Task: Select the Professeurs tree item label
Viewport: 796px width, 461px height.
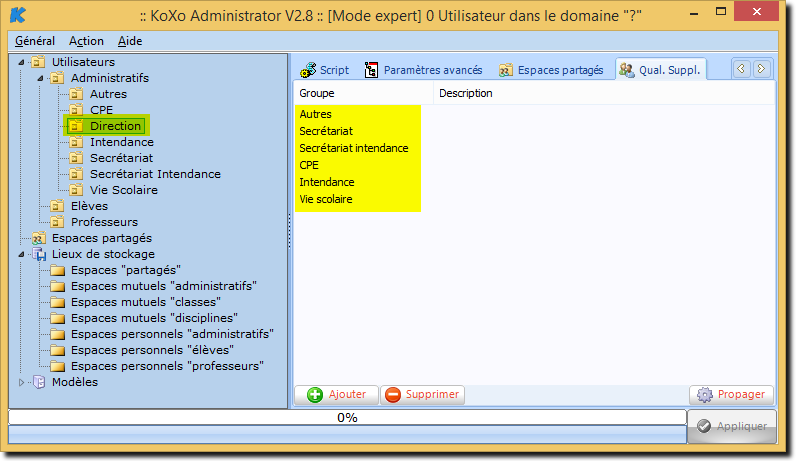Action: coord(104,222)
